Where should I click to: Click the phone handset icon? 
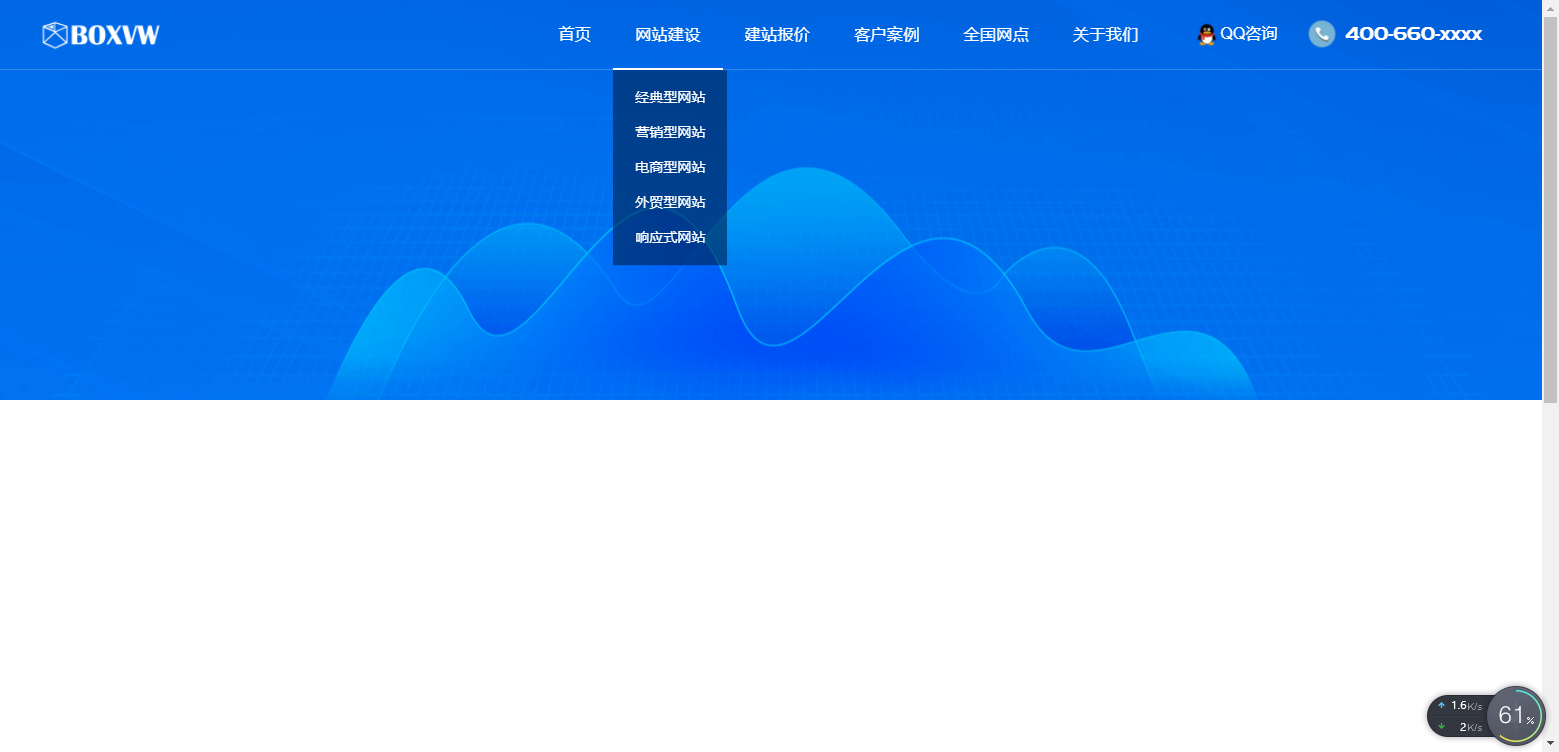[1322, 34]
